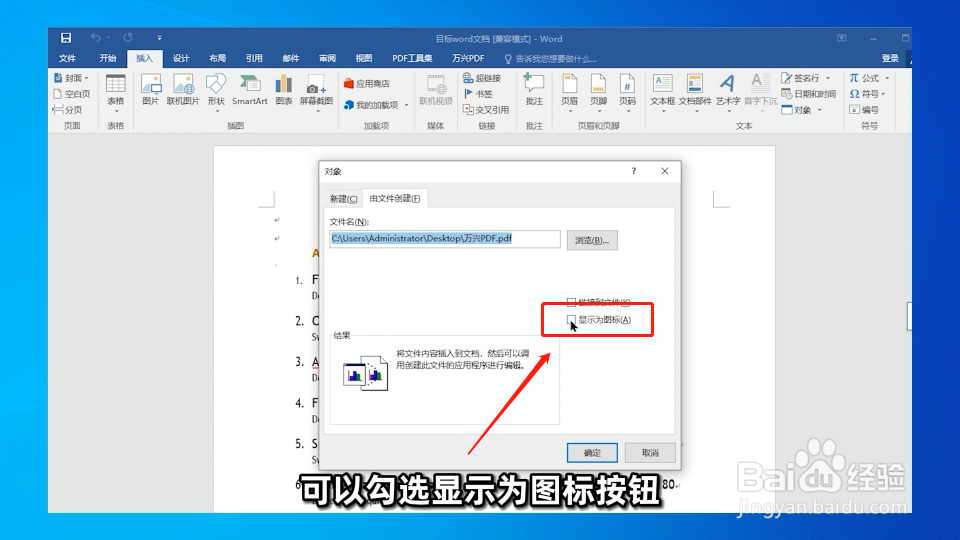The width and height of the screenshot is (960, 540).
Task: Redo the last action
Action: pyautogui.click(x=127, y=38)
